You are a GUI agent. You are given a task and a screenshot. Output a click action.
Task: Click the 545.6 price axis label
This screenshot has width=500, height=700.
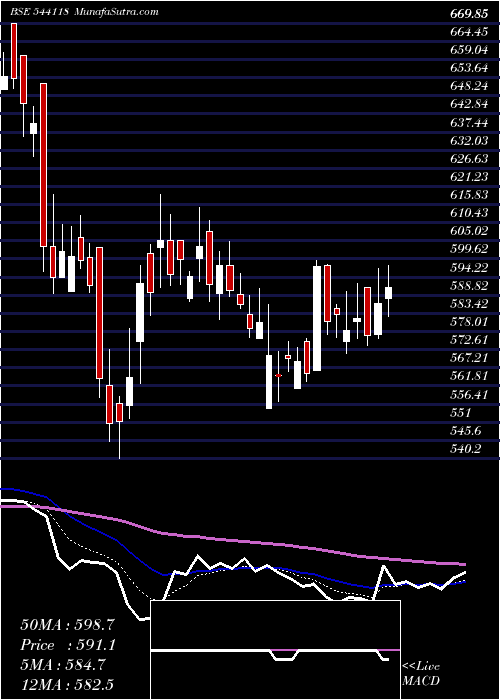465,430
